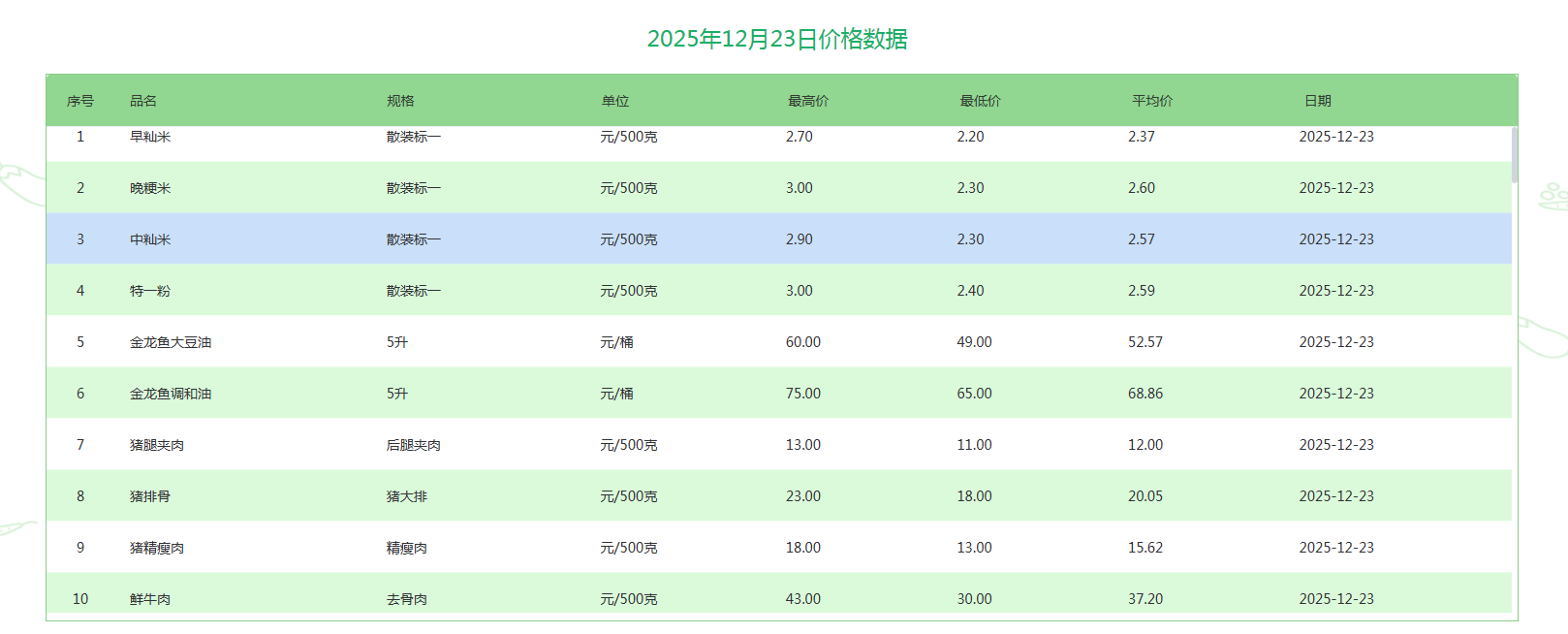The image size is (1568, 634).
Task: Click the 金龙鱼调和油 product name
Action: click(171, 394)
